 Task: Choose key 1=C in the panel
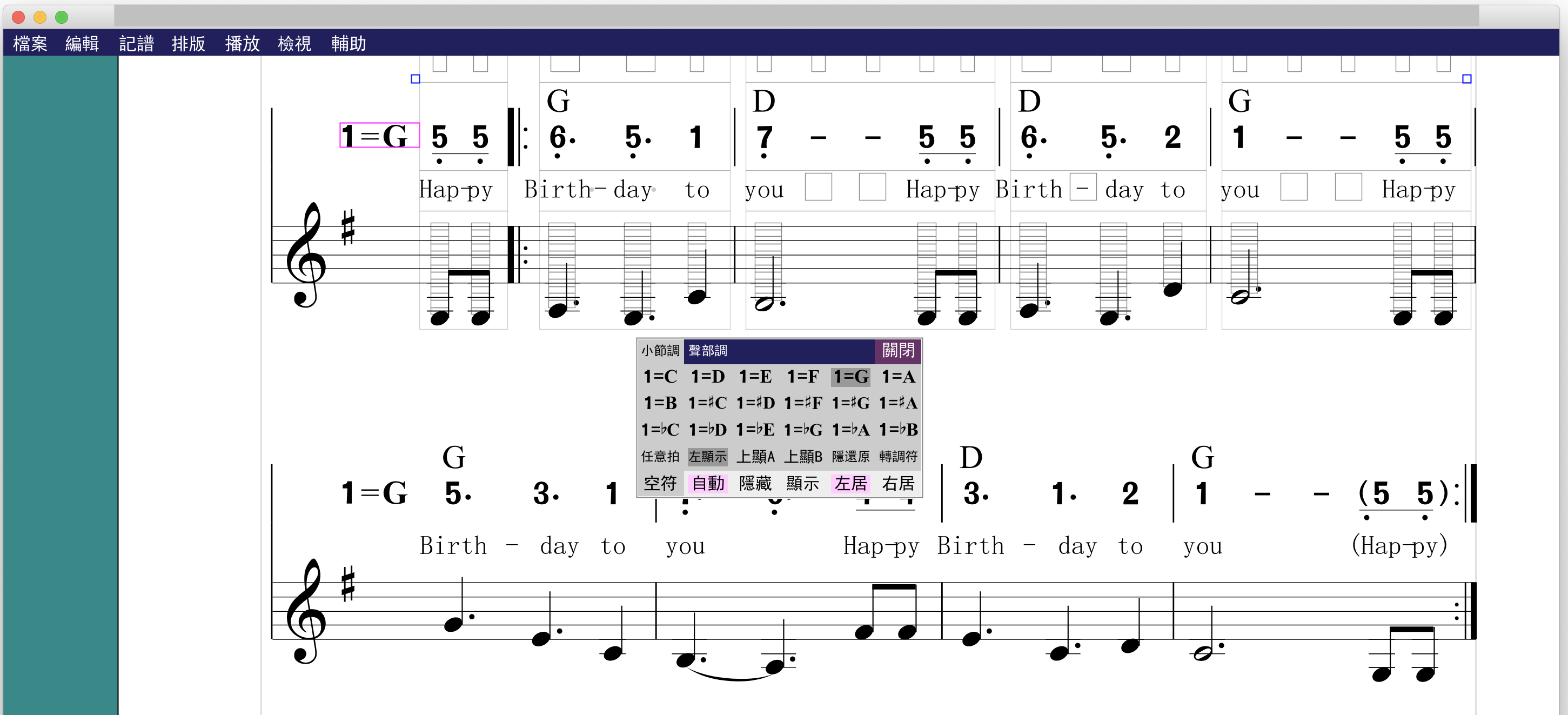click(660, 377)
